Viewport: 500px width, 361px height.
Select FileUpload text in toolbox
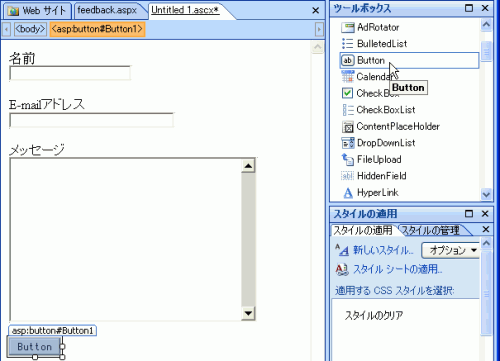[379, 159]
